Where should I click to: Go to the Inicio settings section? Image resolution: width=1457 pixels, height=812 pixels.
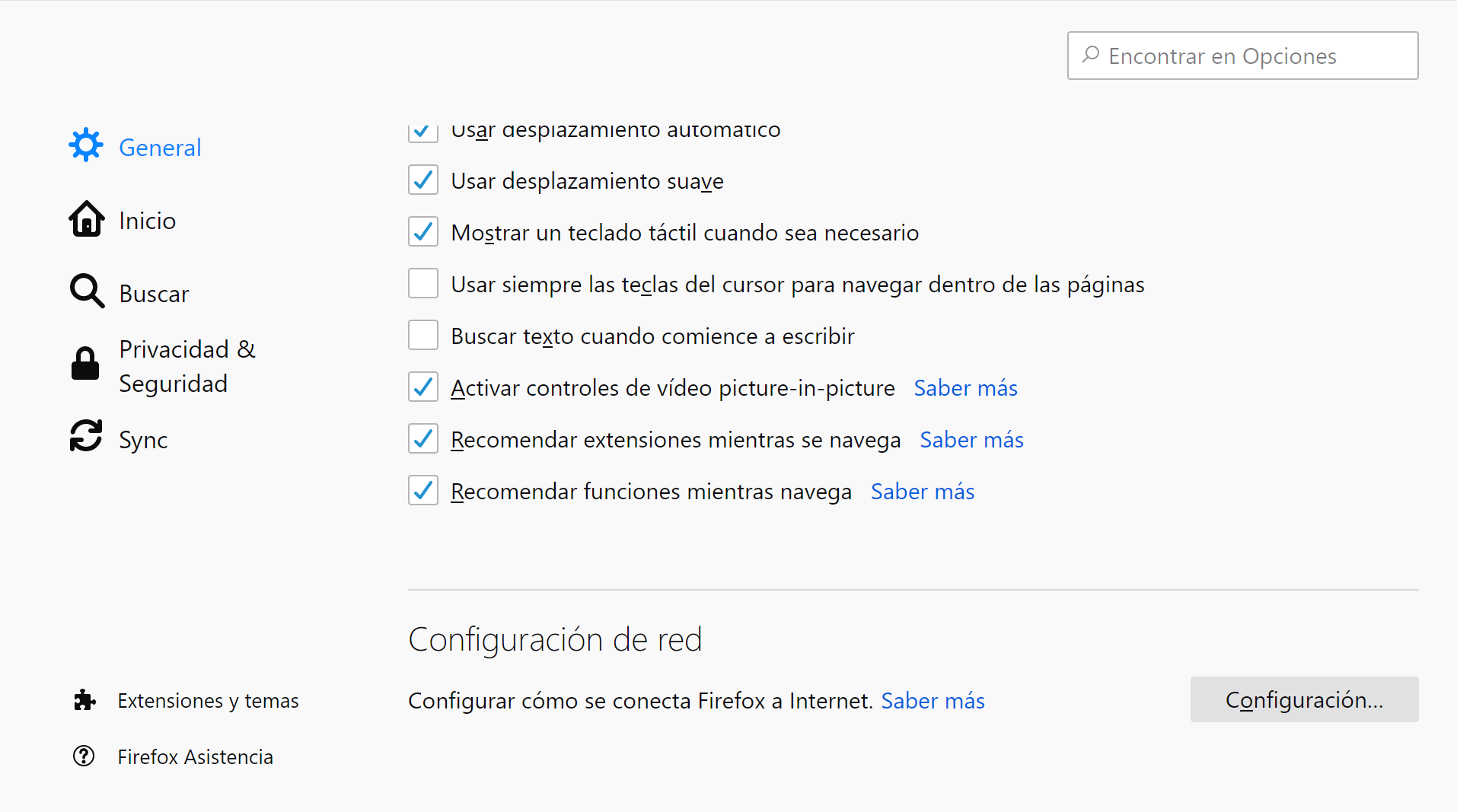point(148,221)
